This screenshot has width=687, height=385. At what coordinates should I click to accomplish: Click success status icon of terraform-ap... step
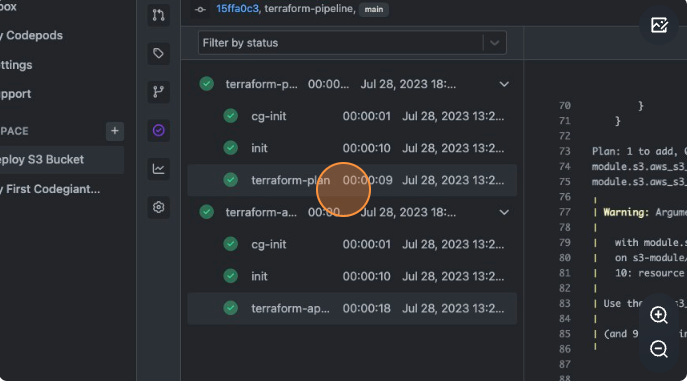pos(230,308)
